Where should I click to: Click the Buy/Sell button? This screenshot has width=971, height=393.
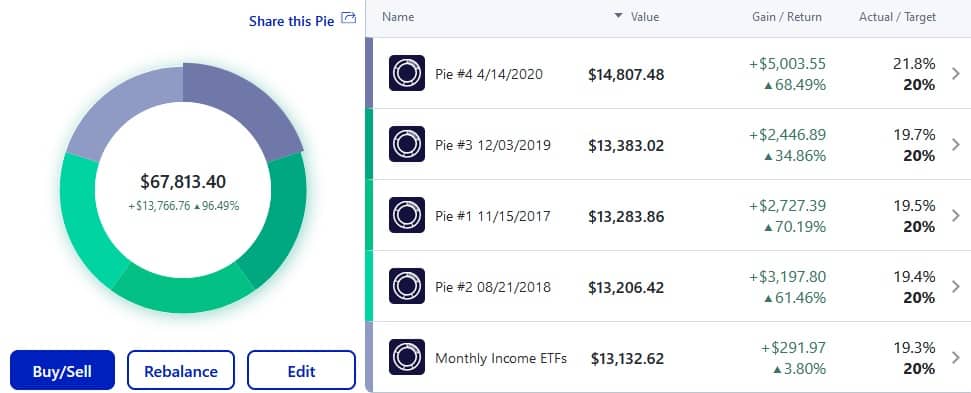tap(63, 370)
